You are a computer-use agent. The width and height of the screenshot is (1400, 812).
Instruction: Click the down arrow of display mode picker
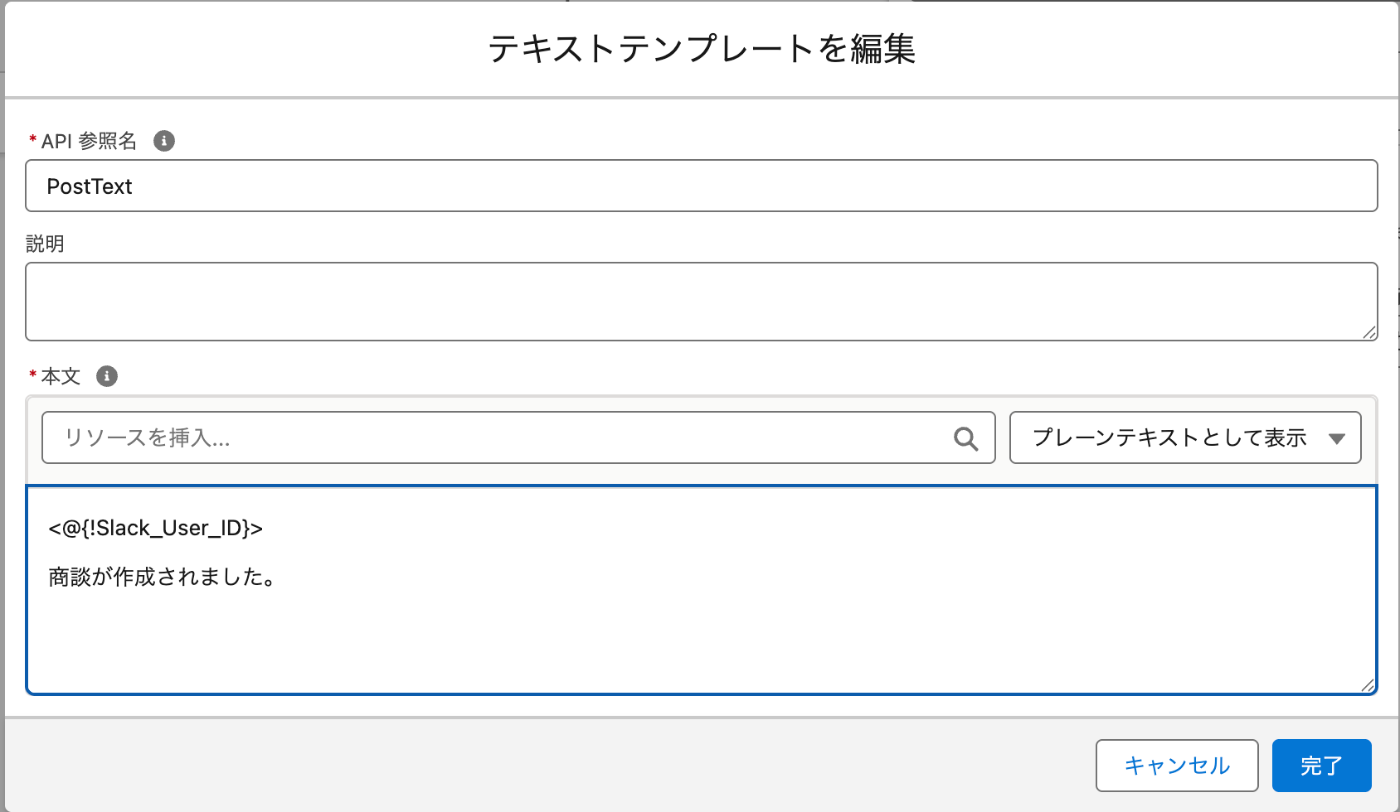click(1336, 438)
